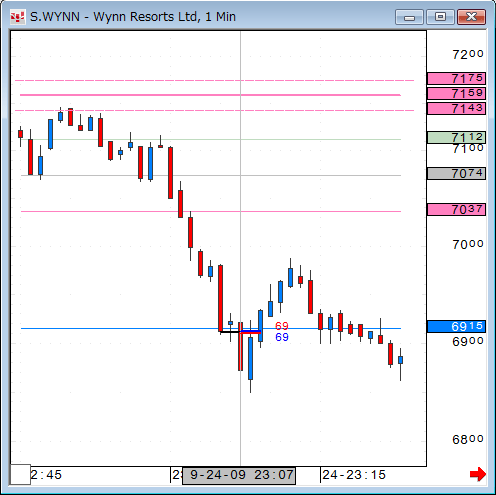Click the 24-23:15 time axis marker
The image size is (496, 495).
[x=354, y=475]
